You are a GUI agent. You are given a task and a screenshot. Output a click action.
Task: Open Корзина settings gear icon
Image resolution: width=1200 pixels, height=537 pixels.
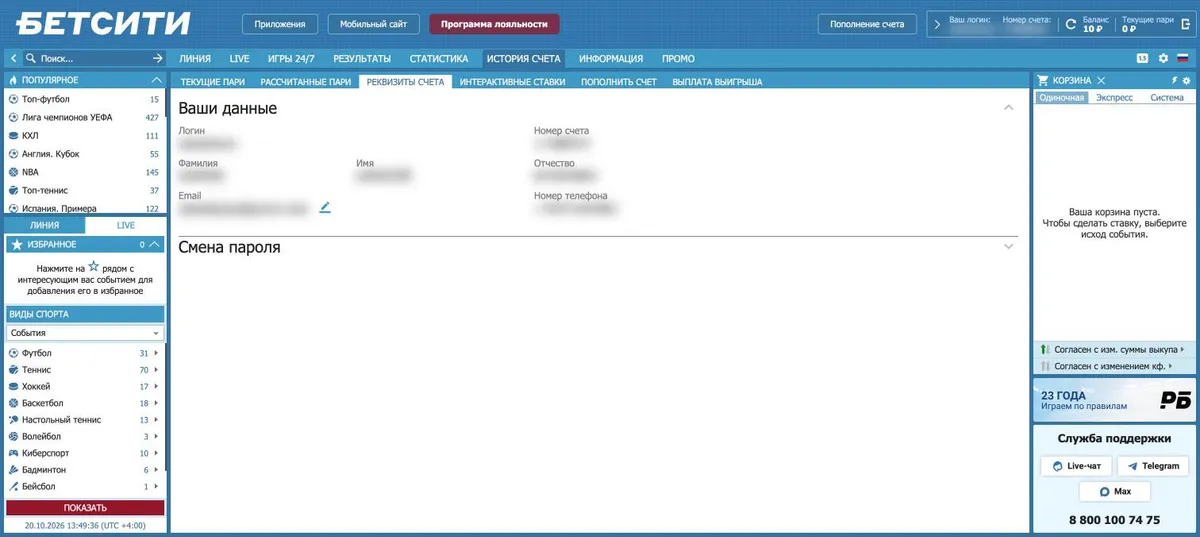tap(1186, 80)
